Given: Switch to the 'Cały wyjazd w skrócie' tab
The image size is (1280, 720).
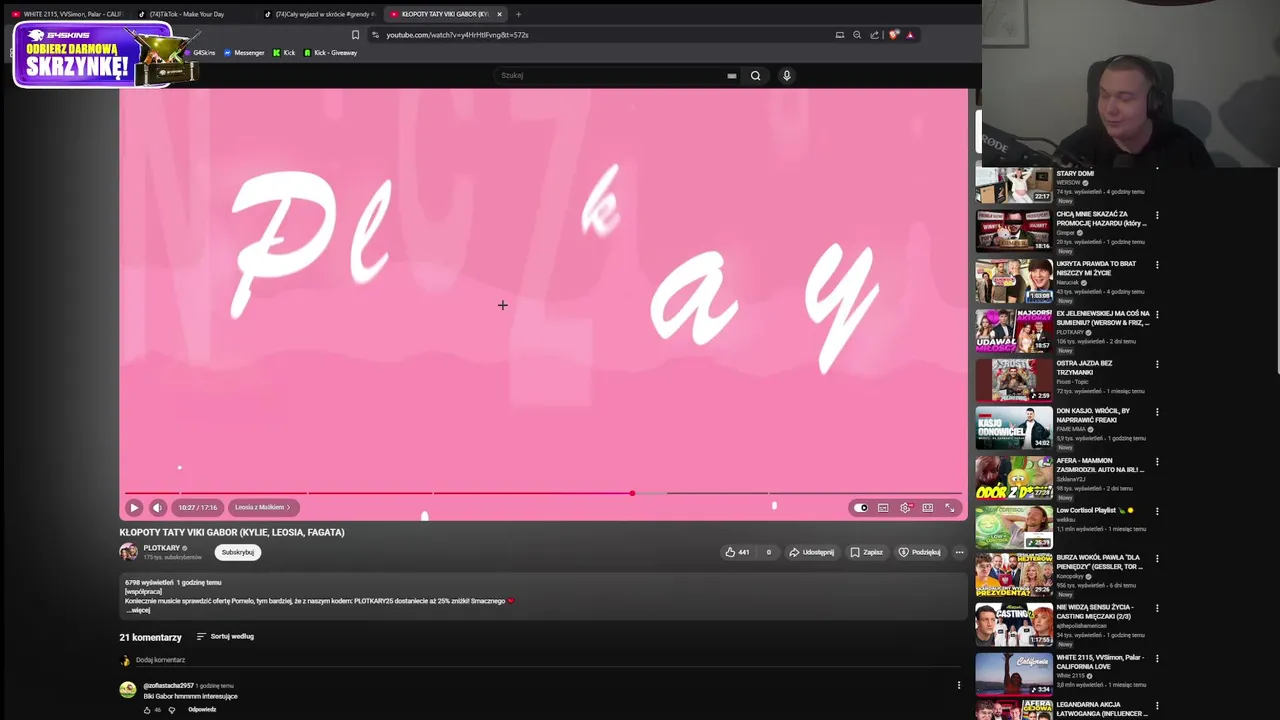Looking at the screenshot, I should pos(319,14).
